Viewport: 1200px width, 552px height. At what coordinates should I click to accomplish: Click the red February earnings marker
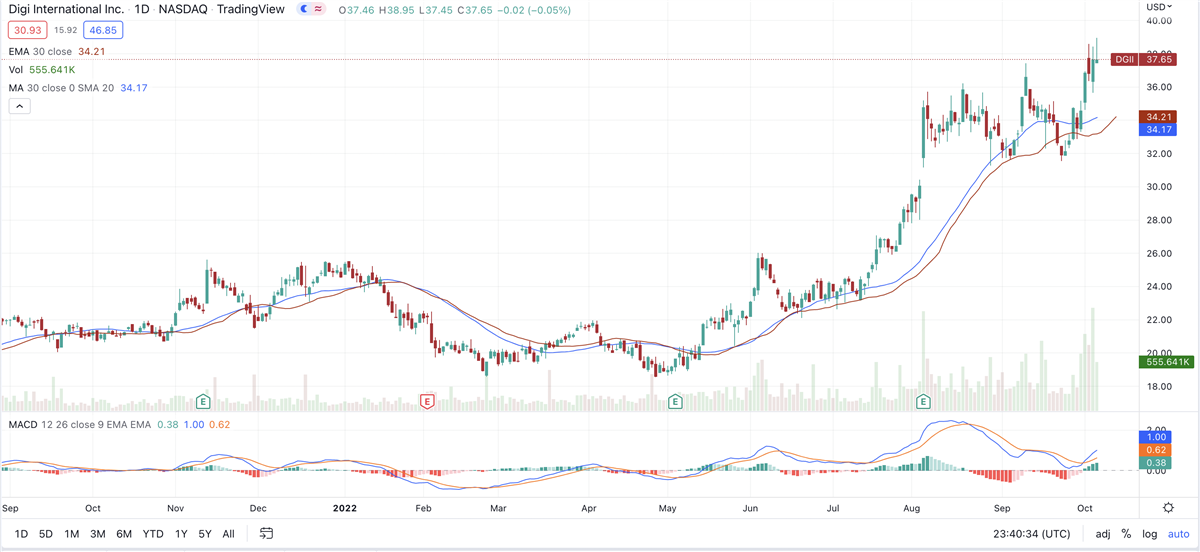tap(427, 401)
